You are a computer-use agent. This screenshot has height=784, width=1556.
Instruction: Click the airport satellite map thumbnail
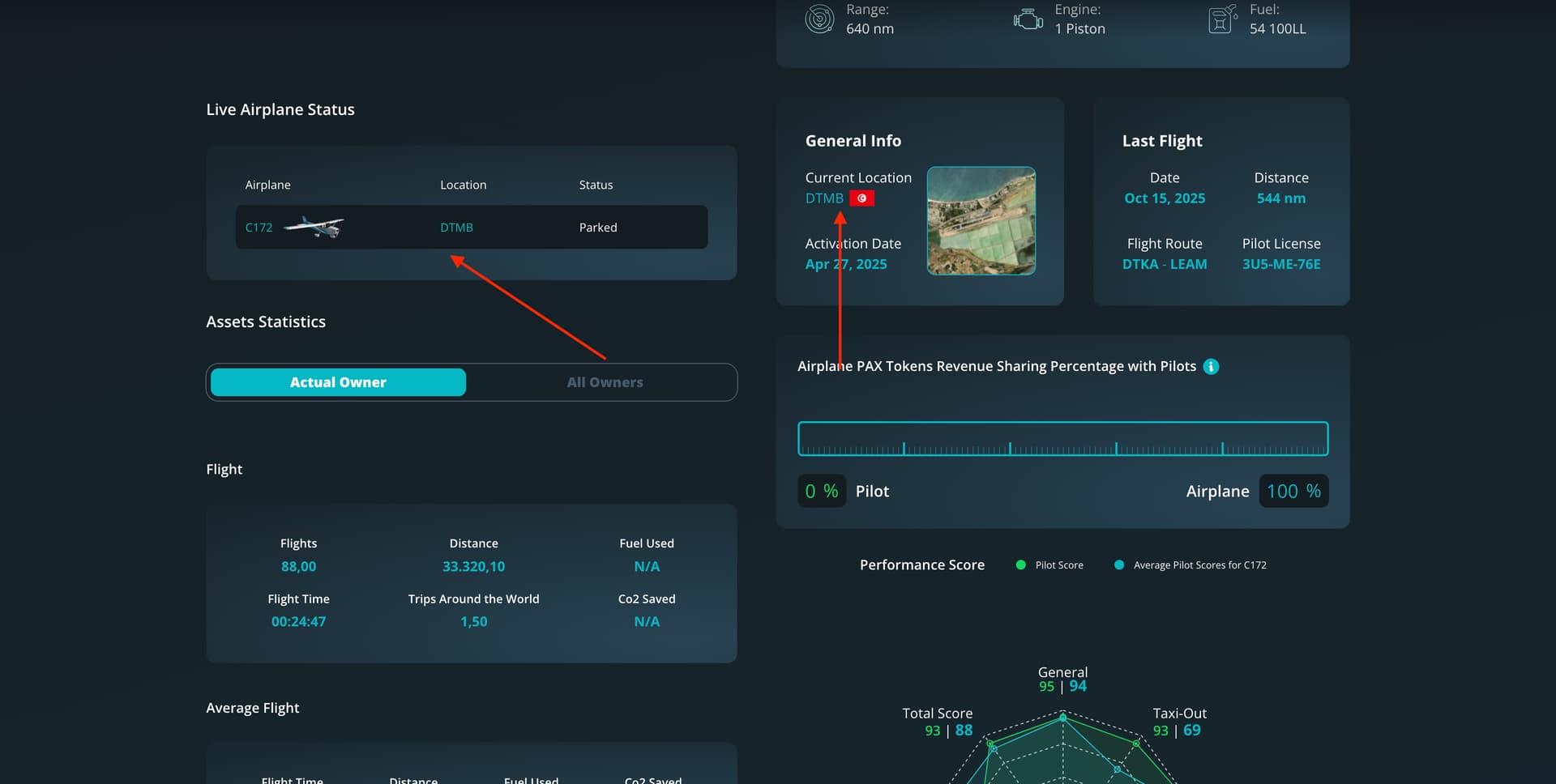click(981, 220)
